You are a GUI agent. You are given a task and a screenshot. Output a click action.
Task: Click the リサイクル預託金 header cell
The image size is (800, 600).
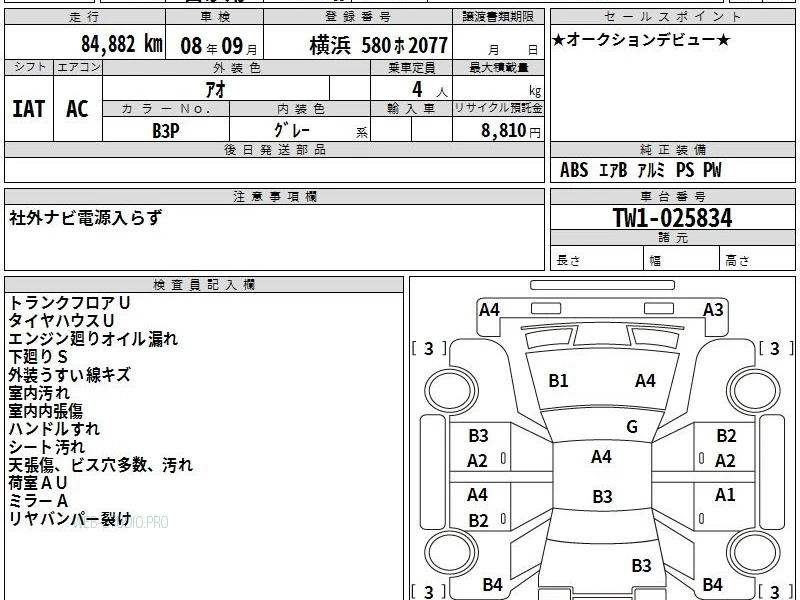(x=498, y=109)
